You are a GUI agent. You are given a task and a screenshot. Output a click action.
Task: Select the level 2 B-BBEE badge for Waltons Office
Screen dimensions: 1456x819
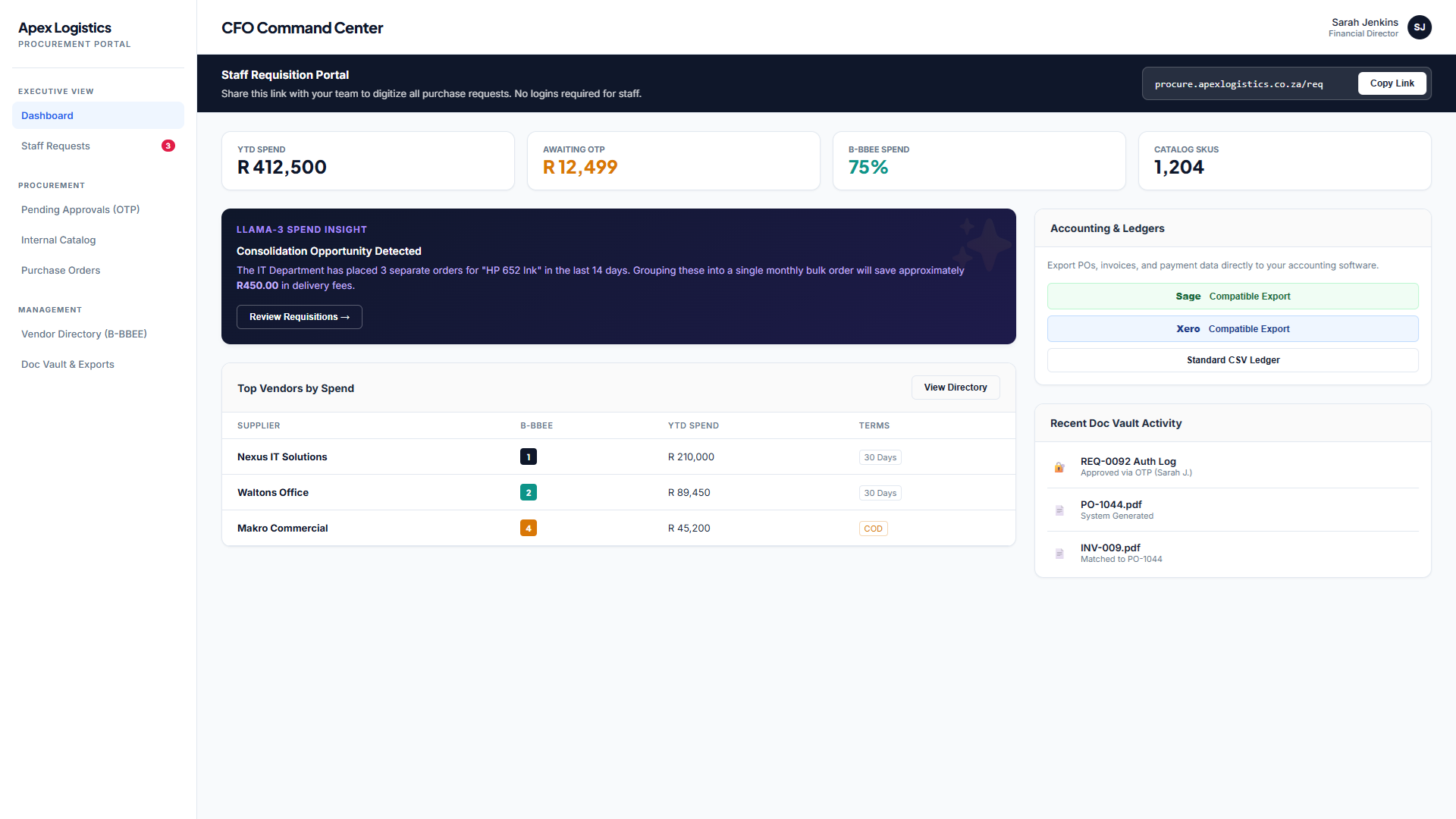[529, 492]
